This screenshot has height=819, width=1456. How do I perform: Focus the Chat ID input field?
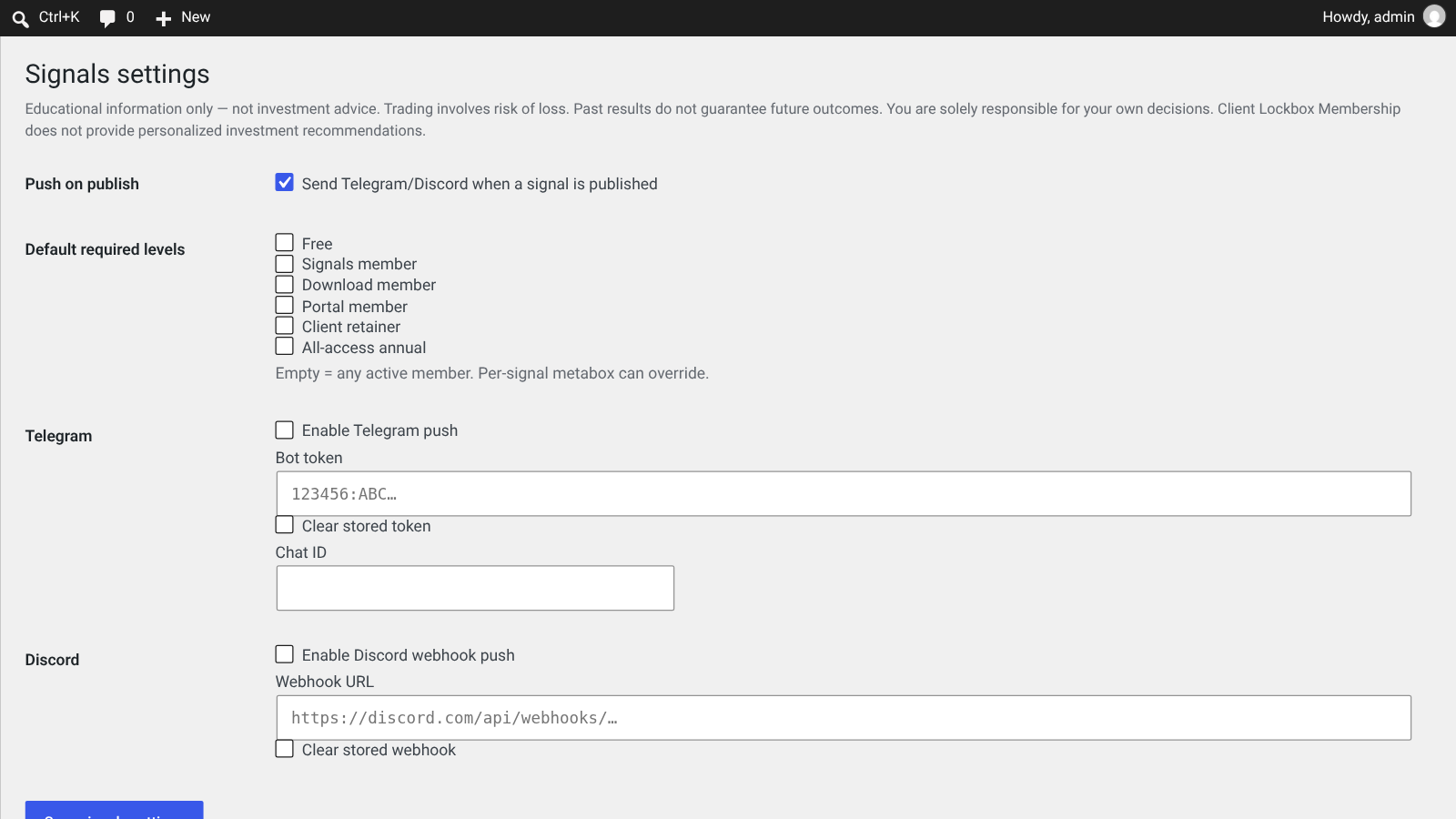click(475, 588)
